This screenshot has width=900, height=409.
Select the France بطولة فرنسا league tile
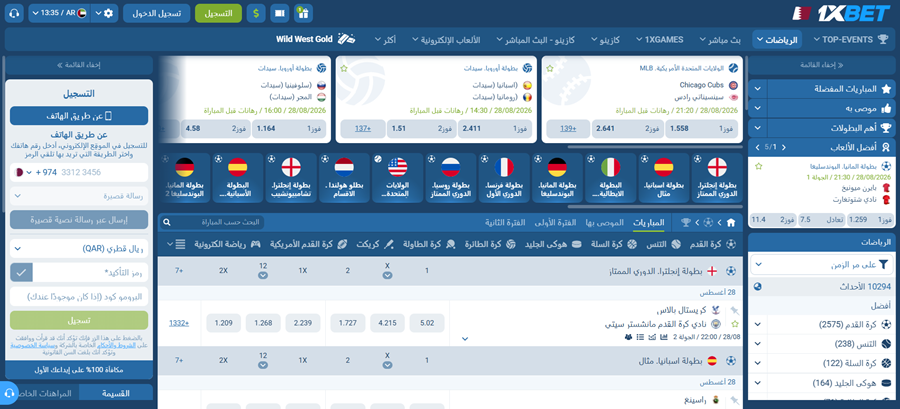coord(503,178)
